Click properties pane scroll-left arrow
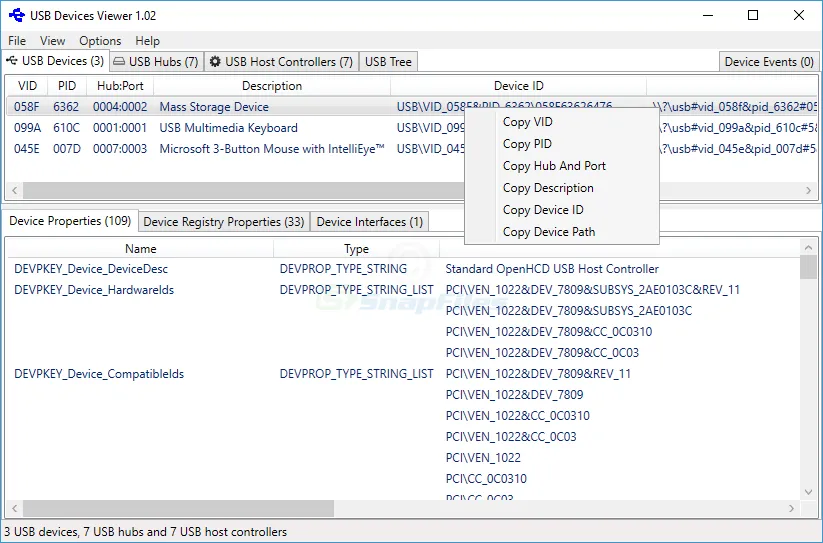The width and height of the screenshot is (823, 543). (x=15, y=508)
